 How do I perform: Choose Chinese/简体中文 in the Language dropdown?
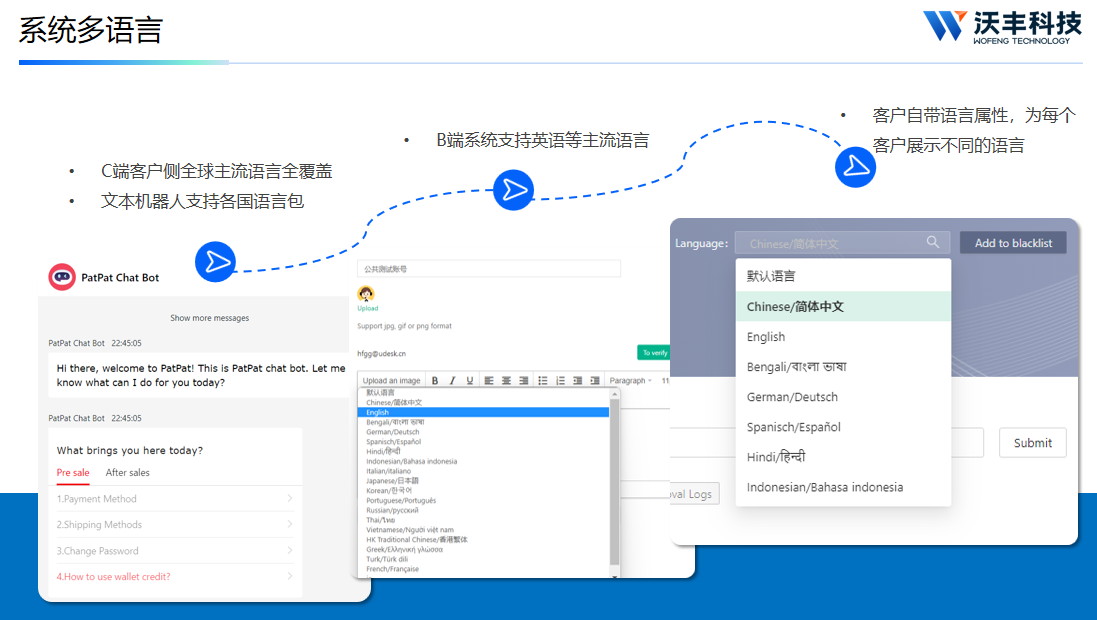coord(795,307)
